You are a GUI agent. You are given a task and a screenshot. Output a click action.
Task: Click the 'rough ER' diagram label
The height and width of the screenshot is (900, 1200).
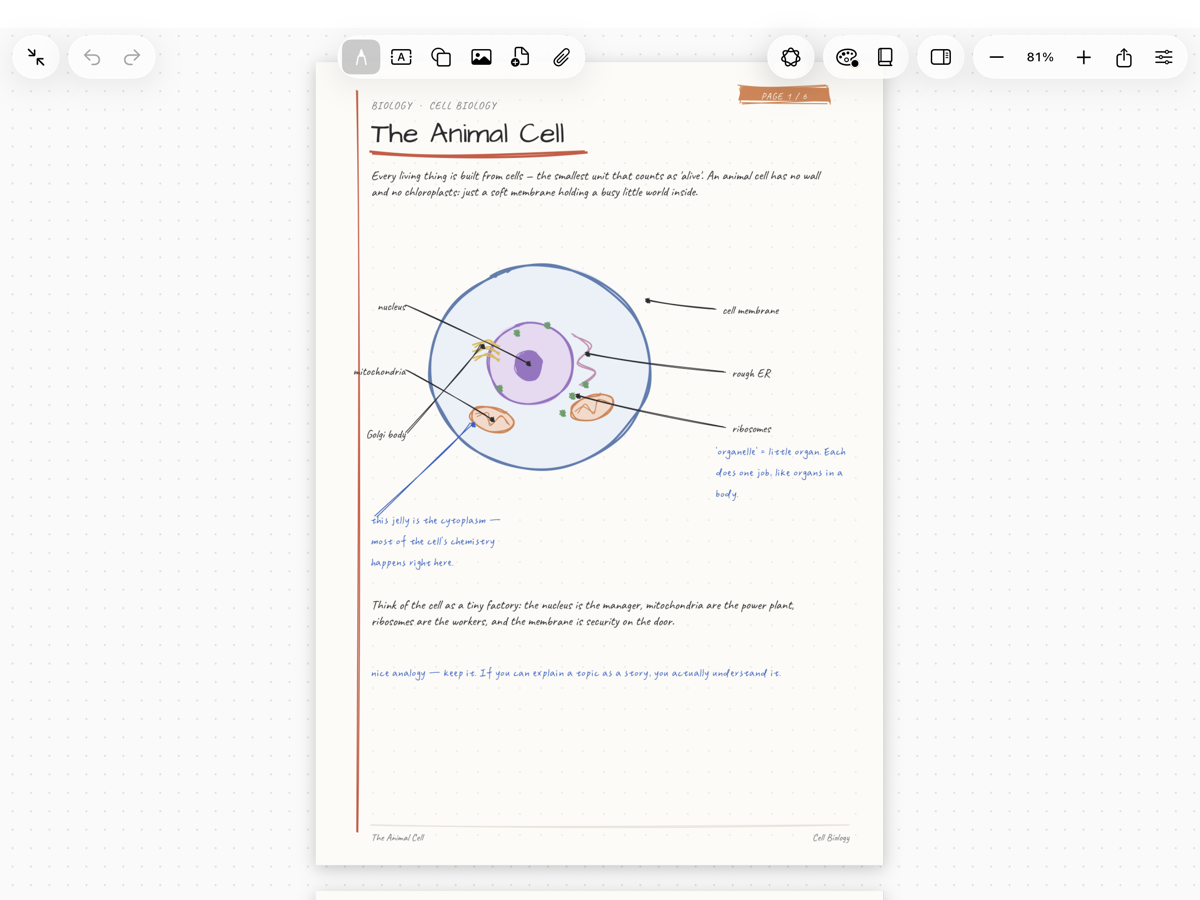[x=752, y=374]
